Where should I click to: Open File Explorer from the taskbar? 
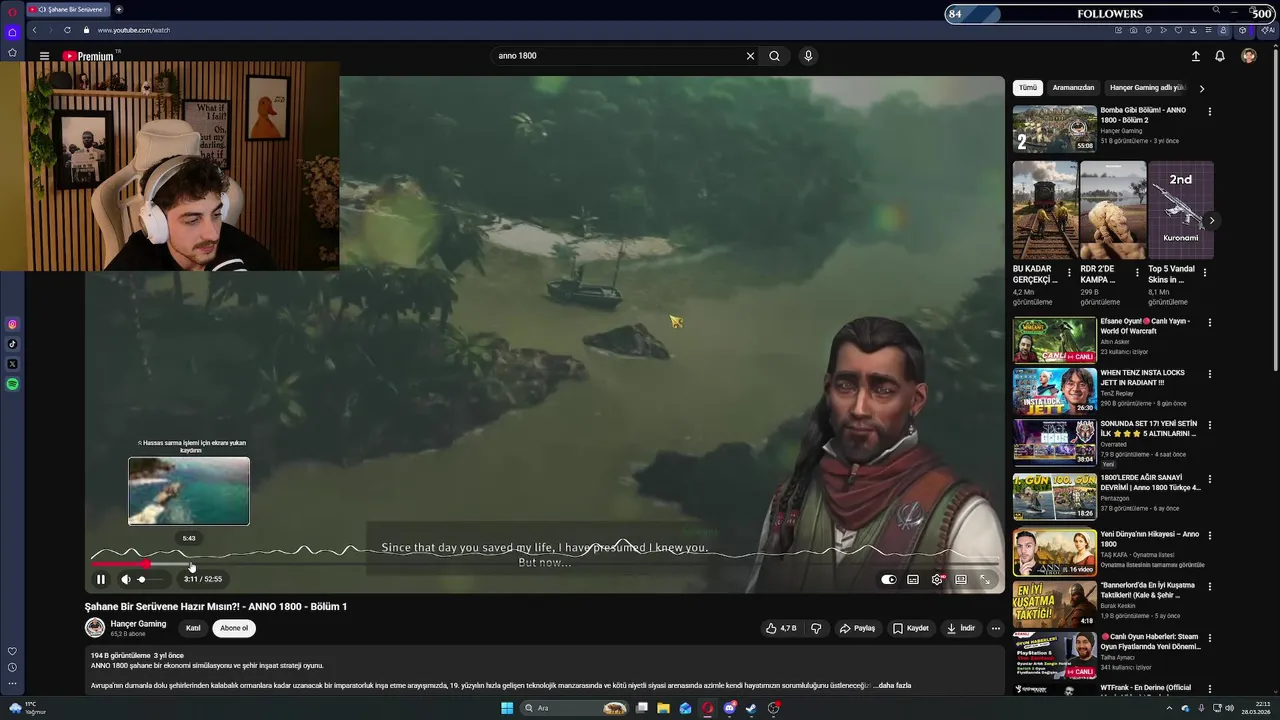[x=663, y=708]
